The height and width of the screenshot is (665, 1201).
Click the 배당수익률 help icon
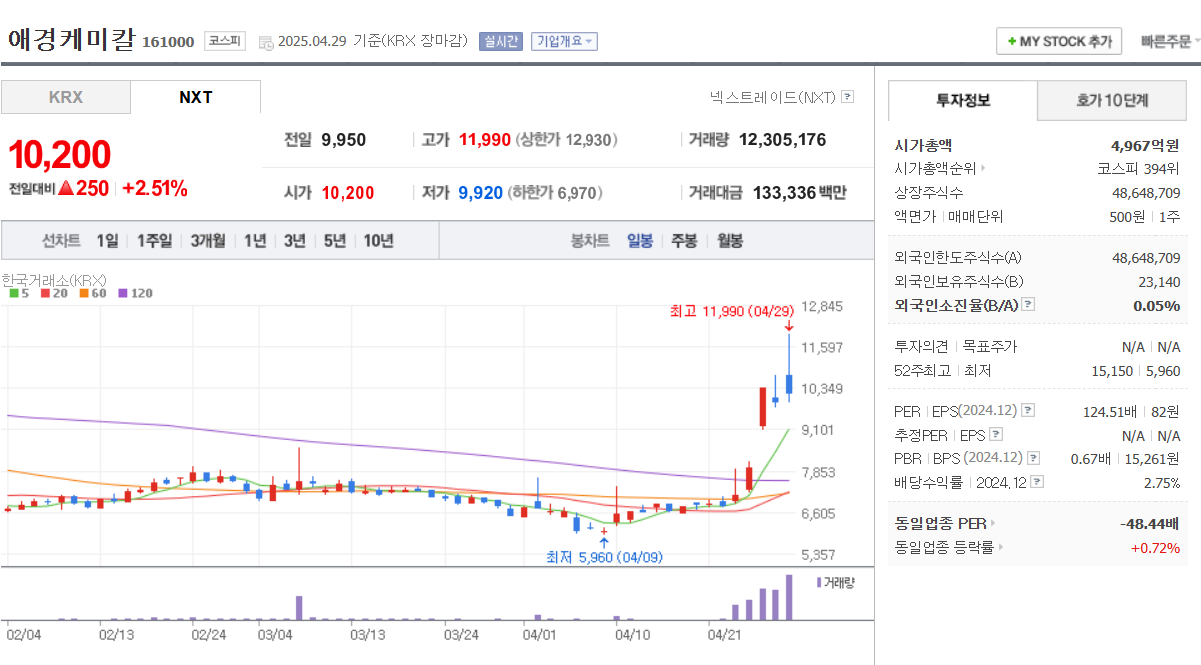pyautogui.click(x=1037, y=481)
